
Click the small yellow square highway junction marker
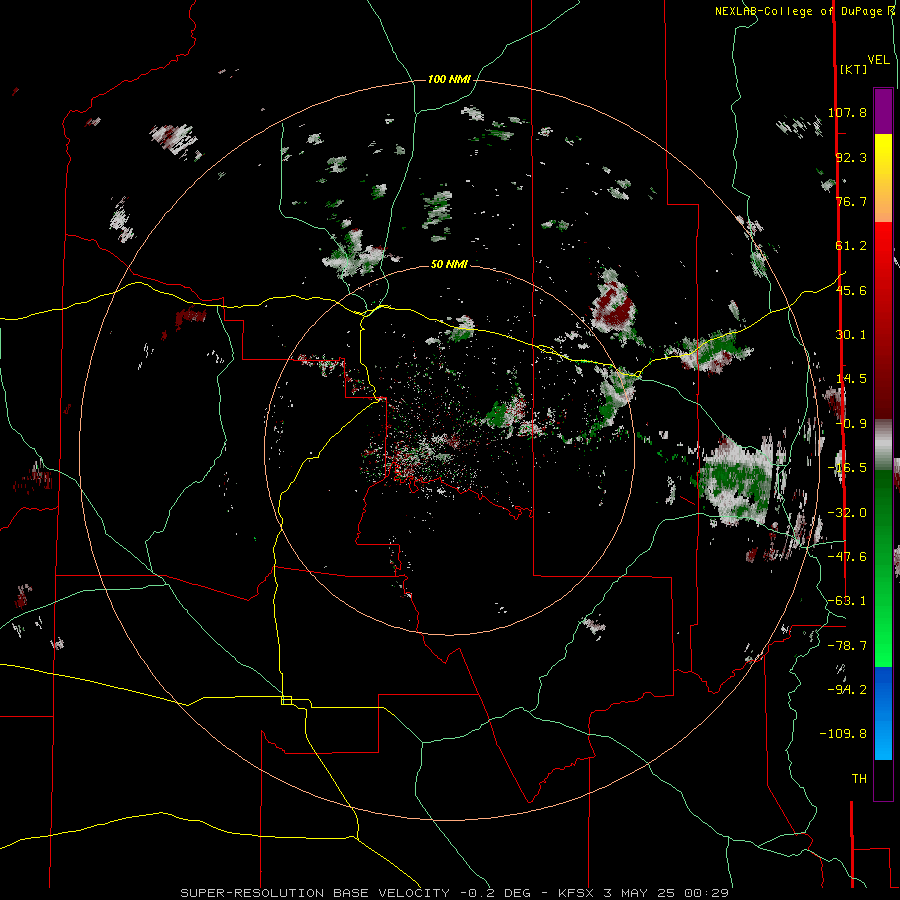(286, 700)
